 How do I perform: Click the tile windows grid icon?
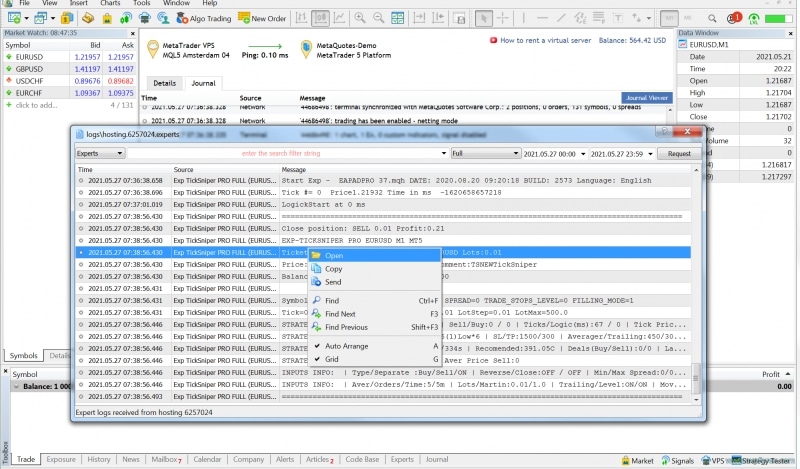pos(397,18)
